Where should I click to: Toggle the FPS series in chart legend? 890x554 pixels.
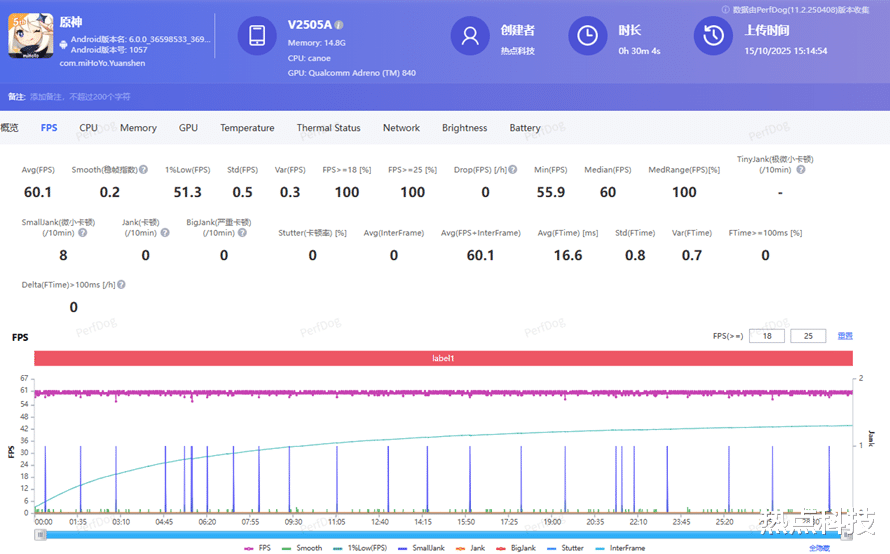(257, 548)
